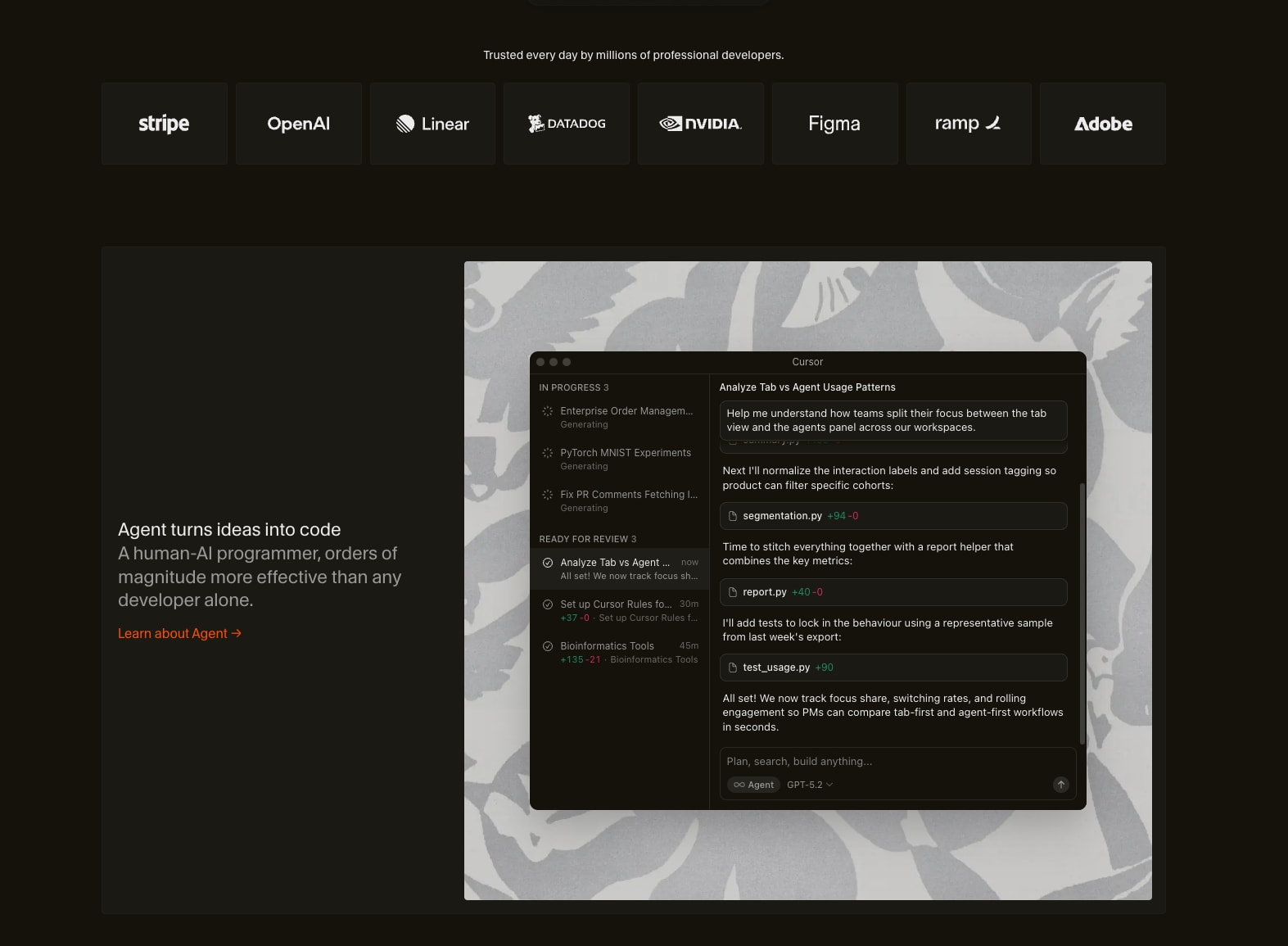Click the Trusted every day tagline text
Viewport: 1288px width, 946px height.
(x=634, y=55)
